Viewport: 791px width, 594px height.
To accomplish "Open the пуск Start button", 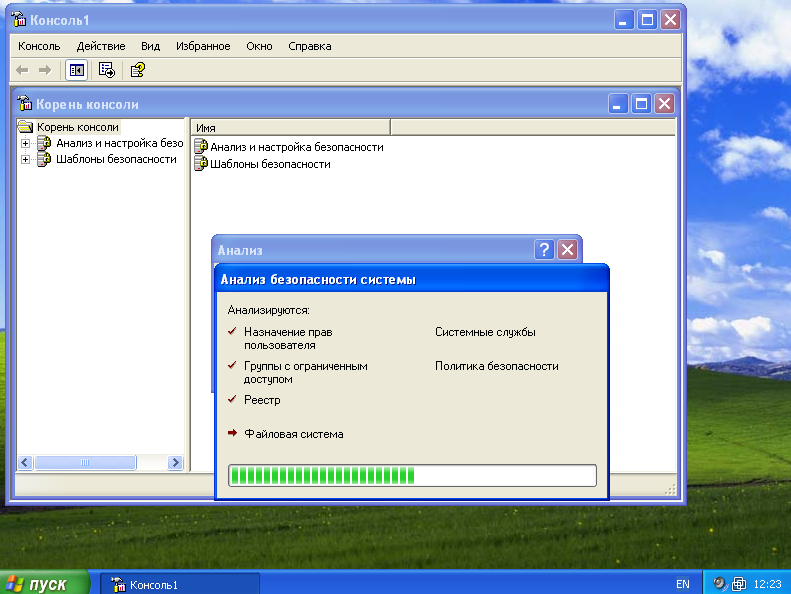I will [x=44, y=583].
